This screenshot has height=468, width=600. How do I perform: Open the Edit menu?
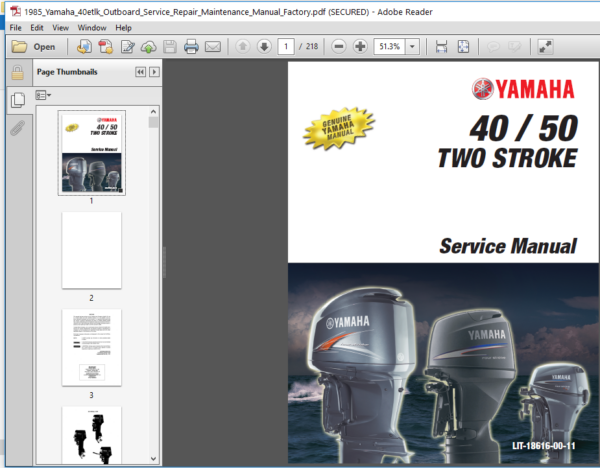pos(37,28)
